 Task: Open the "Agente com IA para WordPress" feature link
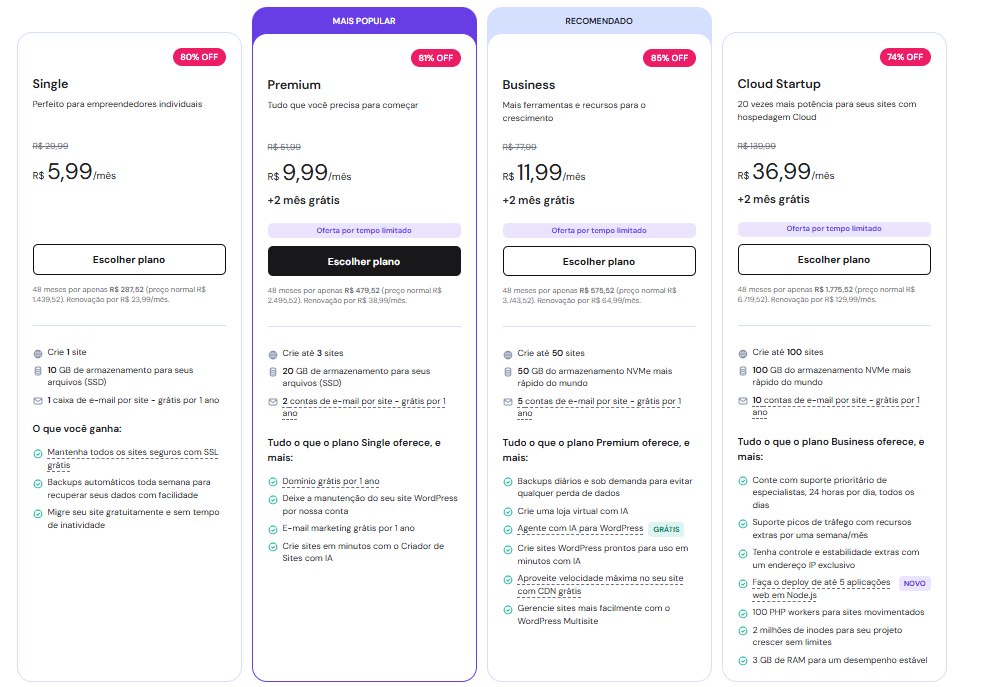(580, 529)
